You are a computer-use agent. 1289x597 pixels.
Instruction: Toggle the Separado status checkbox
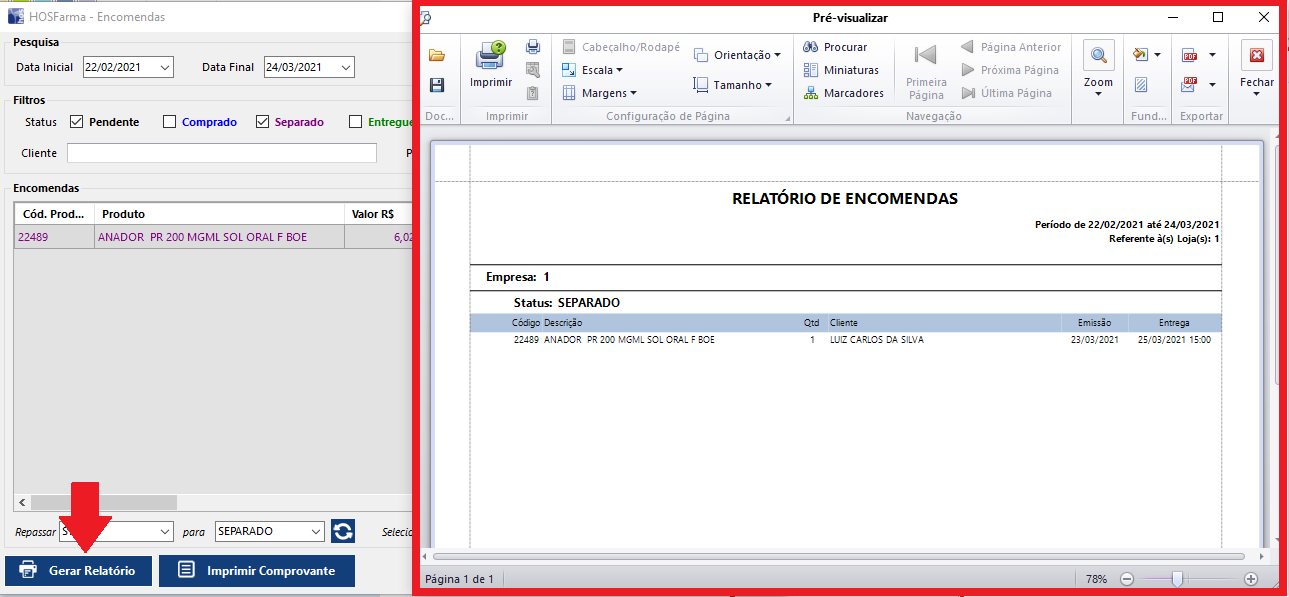point(262,122)
